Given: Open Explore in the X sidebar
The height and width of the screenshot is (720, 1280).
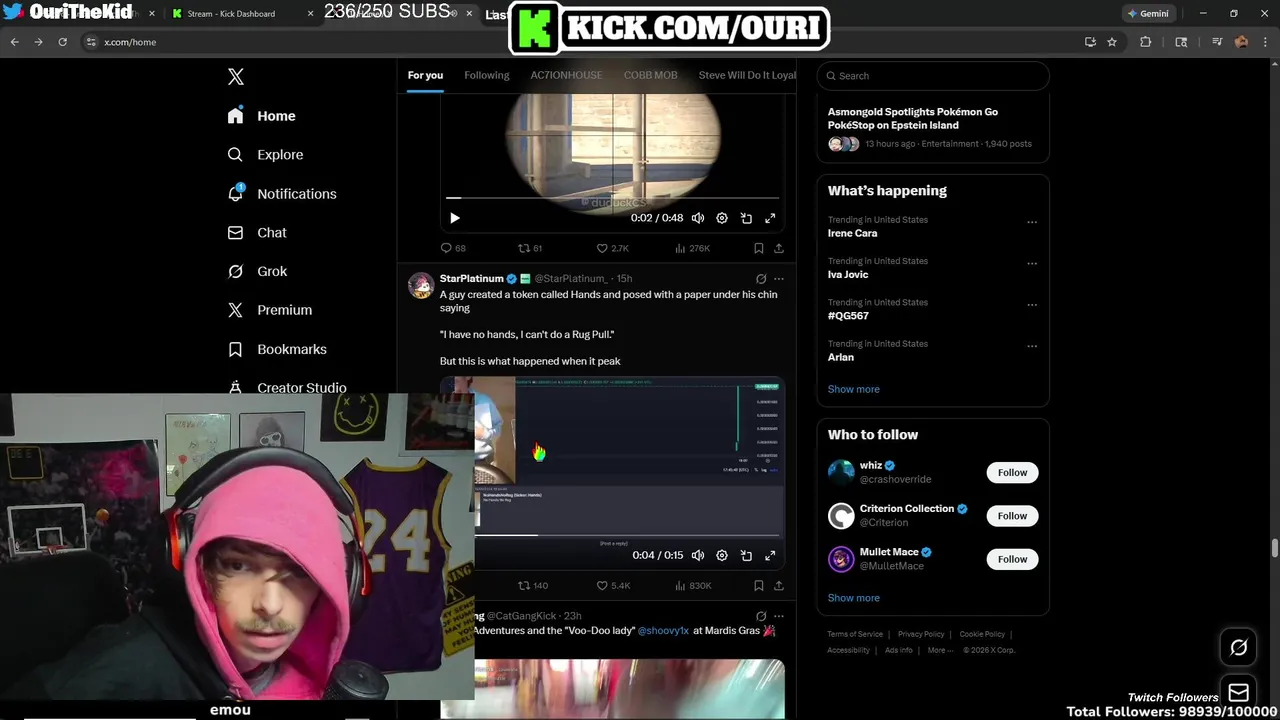Looking at the screenshot, I should (265, 155).
